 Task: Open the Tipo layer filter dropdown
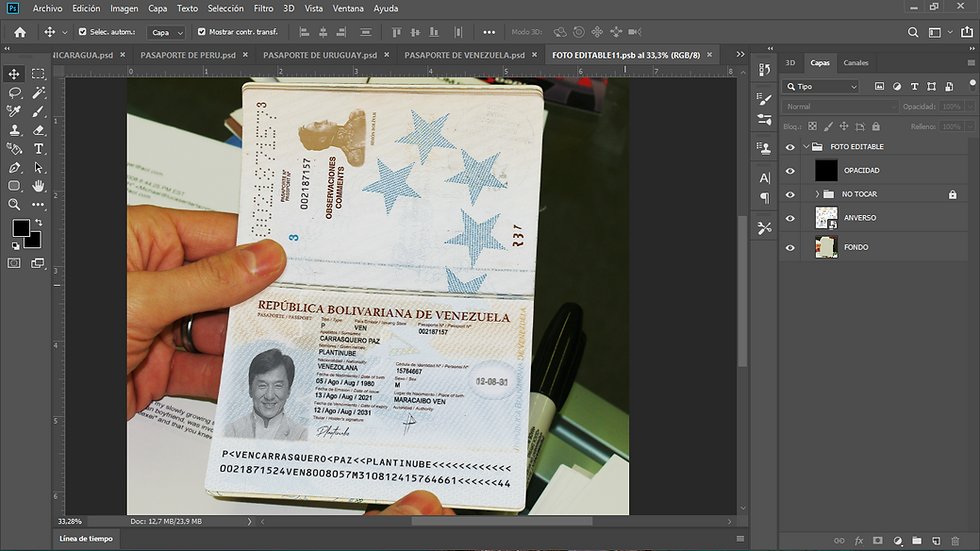point(821,86)
